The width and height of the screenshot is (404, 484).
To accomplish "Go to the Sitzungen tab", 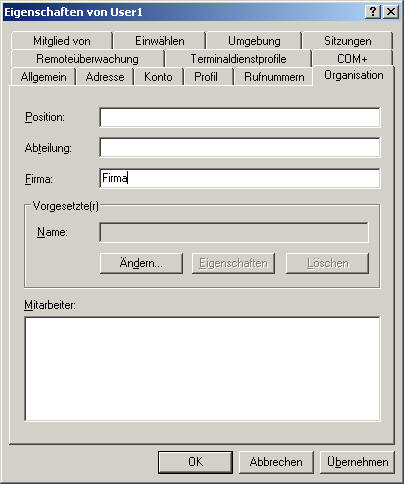I will pos(348,41).
